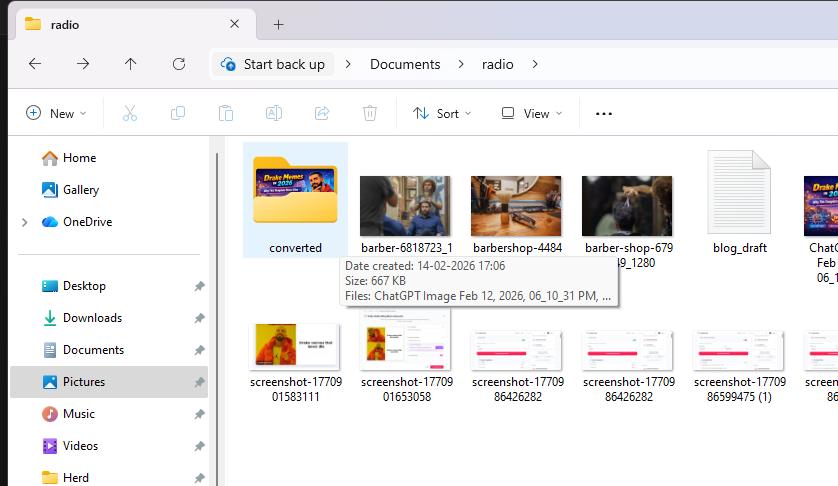This screenshot has width=838, height=486.
Task: Click radio in the address breadcrumb
Action: tap(498, 64)
